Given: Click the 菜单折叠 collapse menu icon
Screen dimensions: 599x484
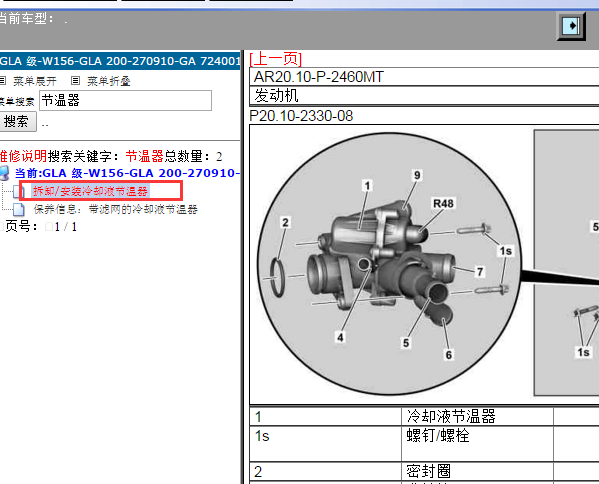Looking at the screenshot, I should [x=75, y=81].
